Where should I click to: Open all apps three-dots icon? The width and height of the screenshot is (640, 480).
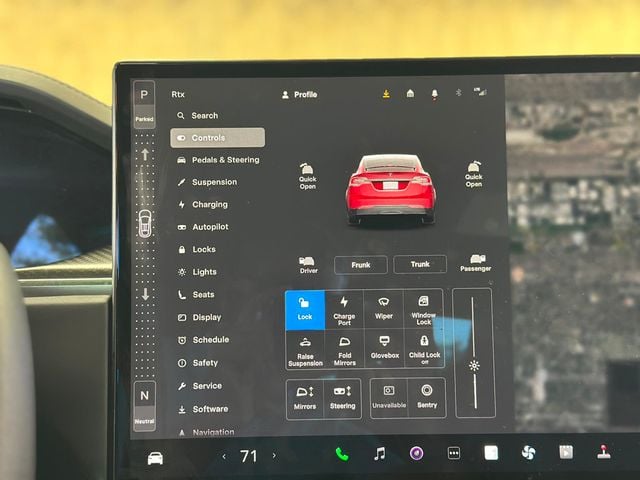454,453
